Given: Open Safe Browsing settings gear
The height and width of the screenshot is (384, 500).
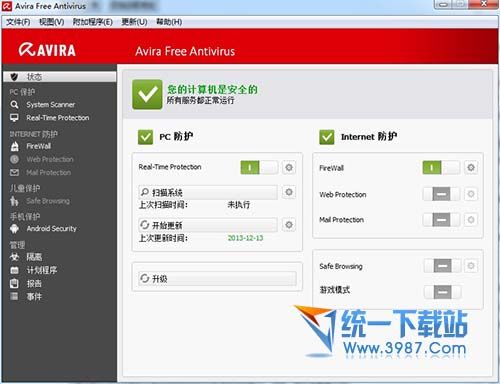Looking at the screenshot, I should click(x=471, y=266).
